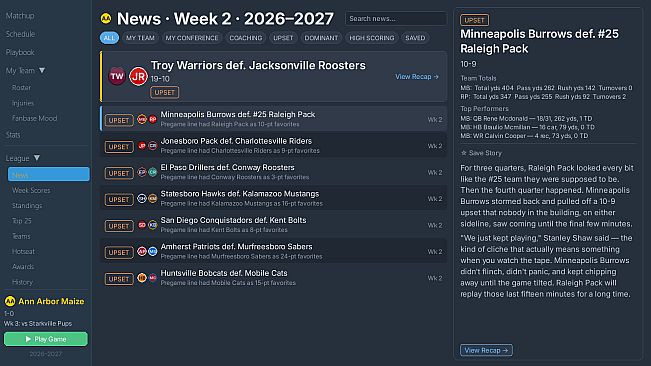This screenshot has height=366, width=651.
Task: Collapse the League sidebar section arrow
Action: click(x=37, y=158)
